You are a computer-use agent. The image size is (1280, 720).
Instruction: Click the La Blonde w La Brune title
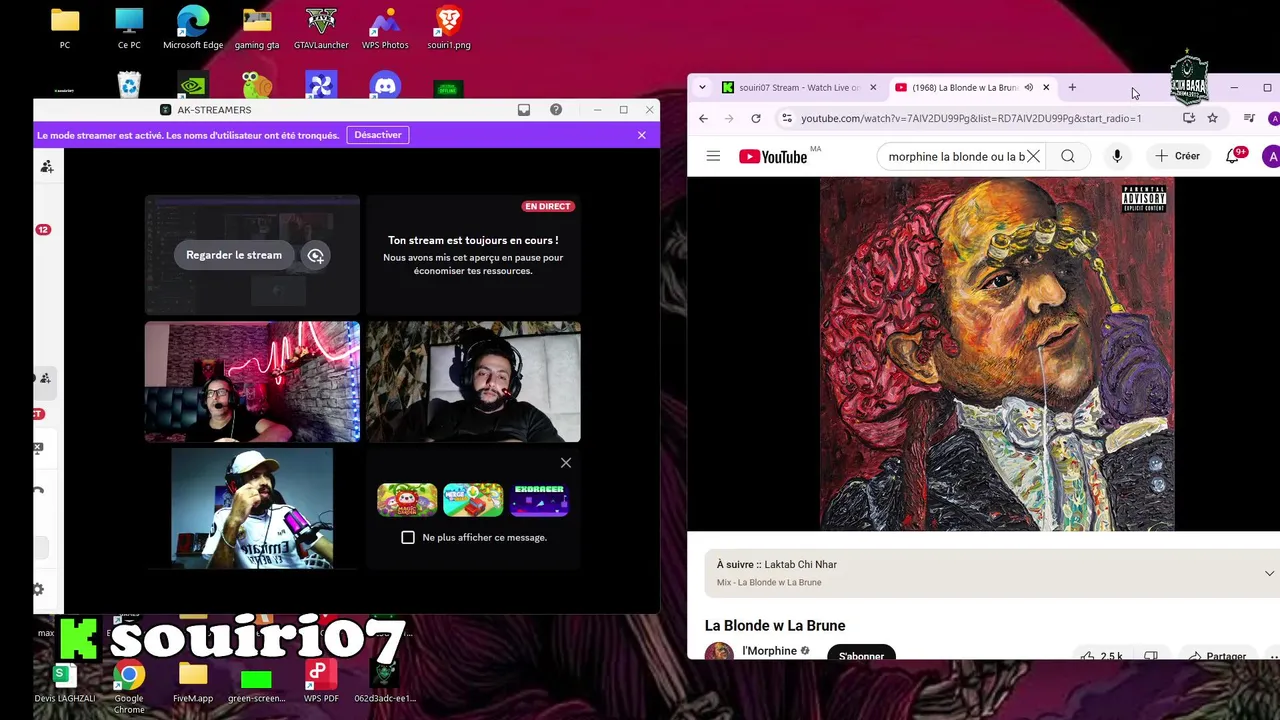[x=775, y=626]
